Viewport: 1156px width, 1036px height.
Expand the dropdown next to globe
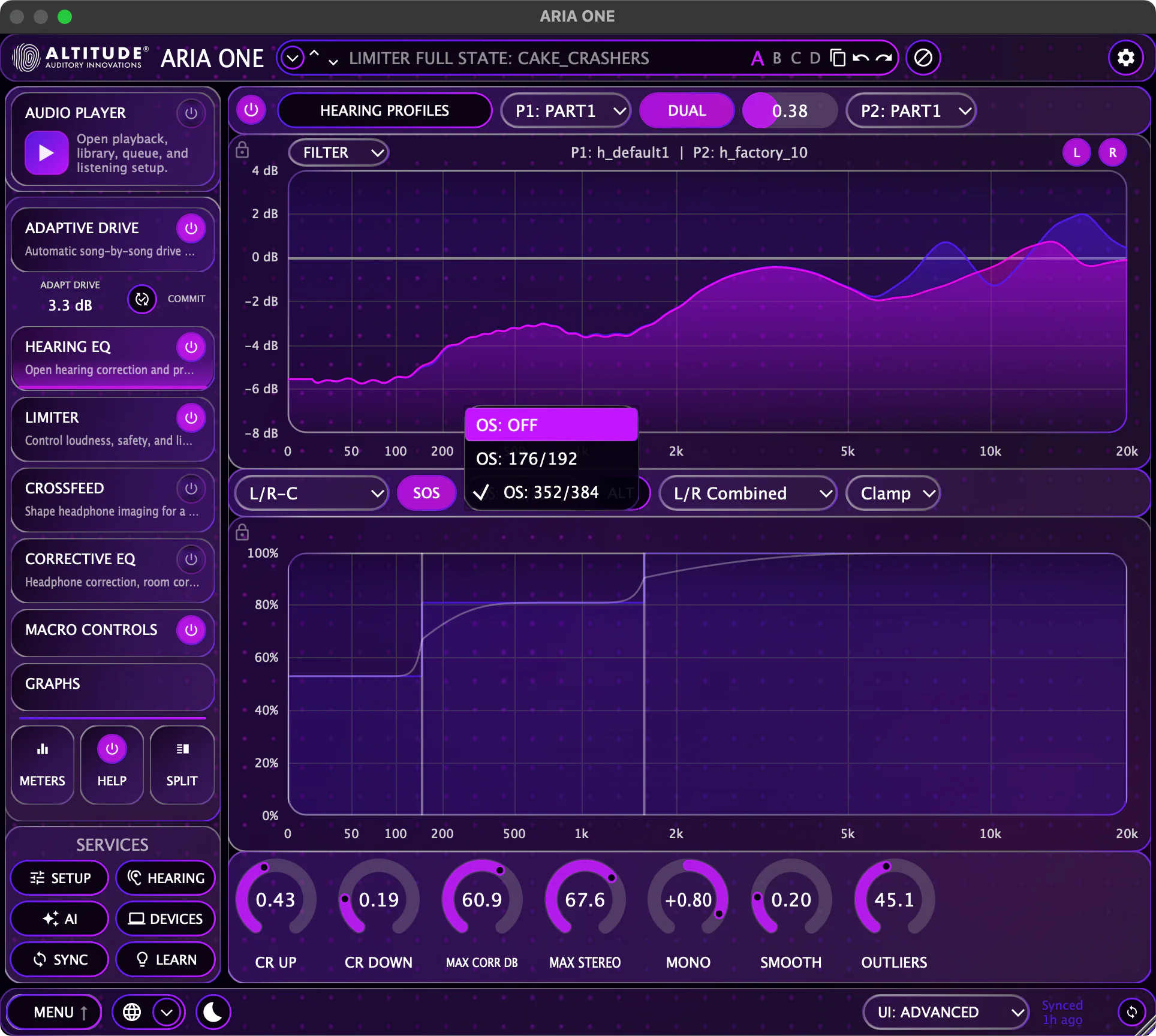[167, 1012]
